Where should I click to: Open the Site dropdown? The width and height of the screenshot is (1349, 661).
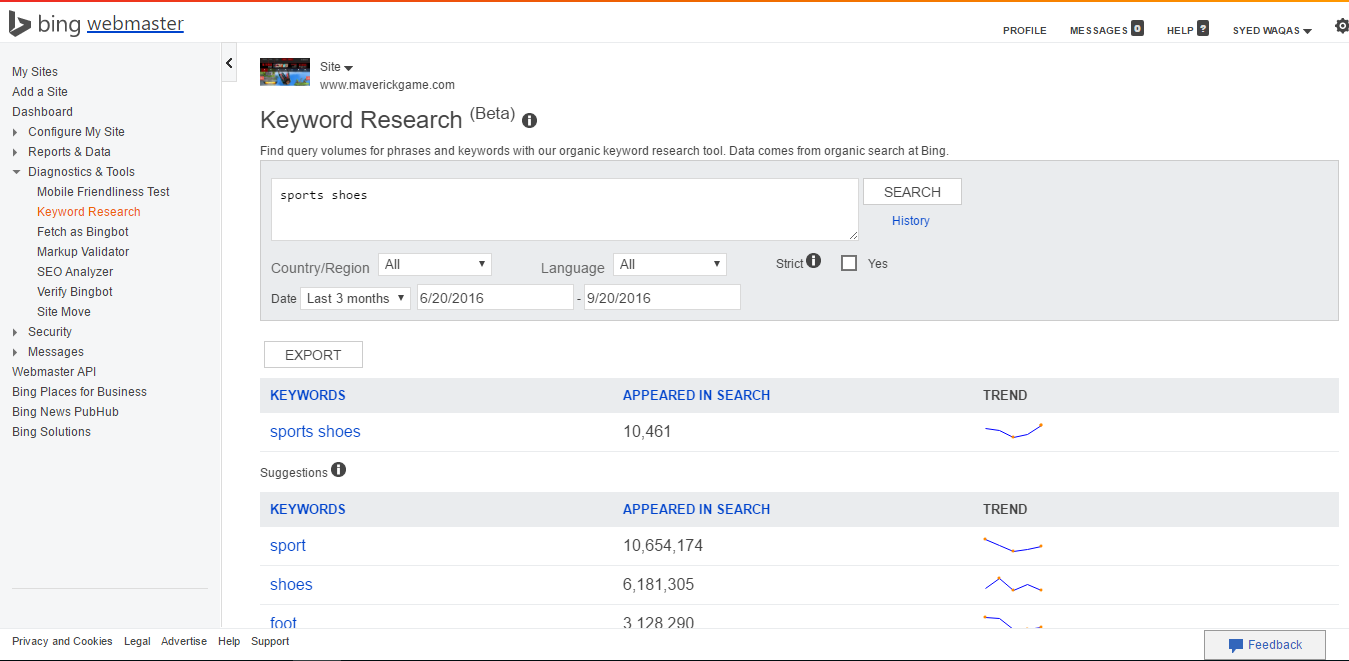click(337, 67)
